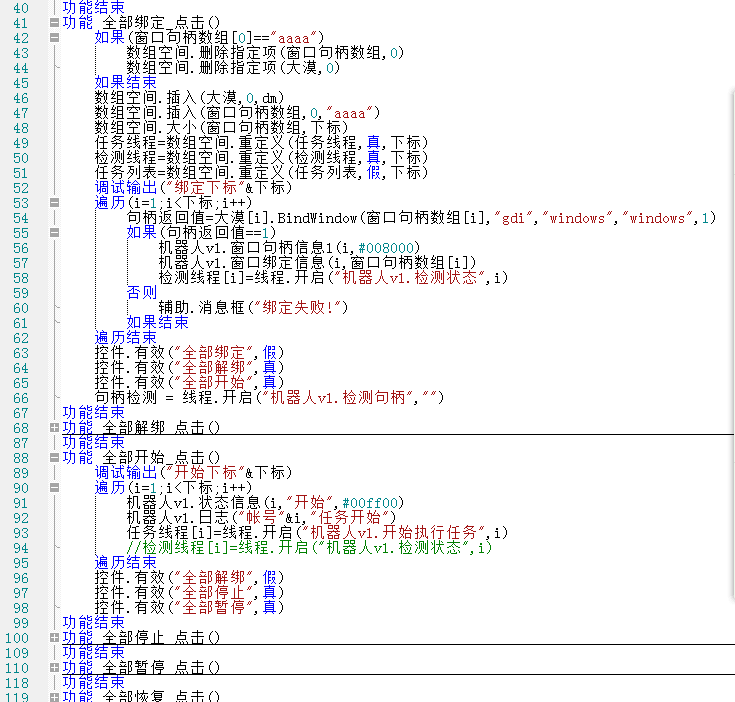The image size is (735, 702).
Task: Click line number 46 in the gutter
Action: point(21,98)
